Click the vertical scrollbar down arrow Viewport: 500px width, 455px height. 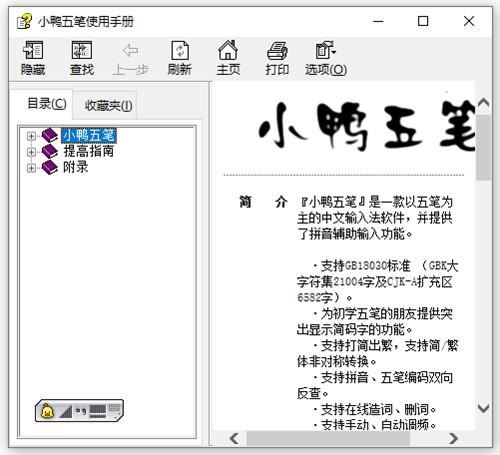click(484, 408)
